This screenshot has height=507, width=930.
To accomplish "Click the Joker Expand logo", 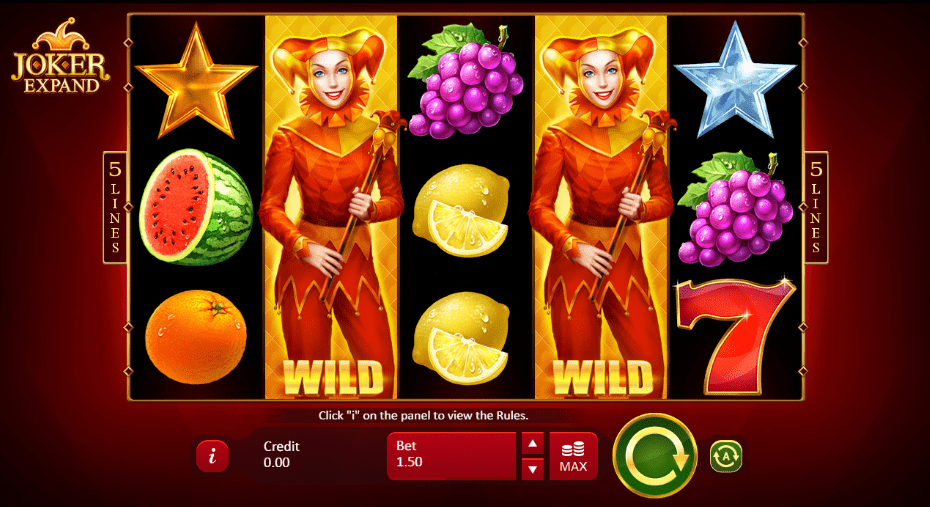I will pos(60,56).
